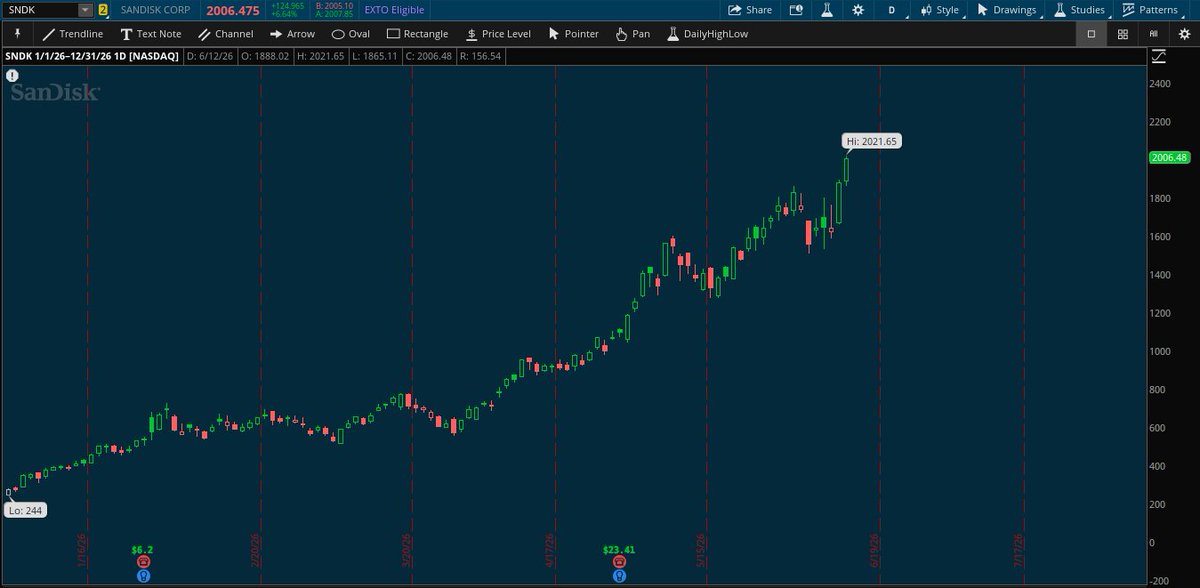The height and width of the screenshot is (588, 1200).
Task: Click the first red earnings phone icon
Action: click(143, 563)
